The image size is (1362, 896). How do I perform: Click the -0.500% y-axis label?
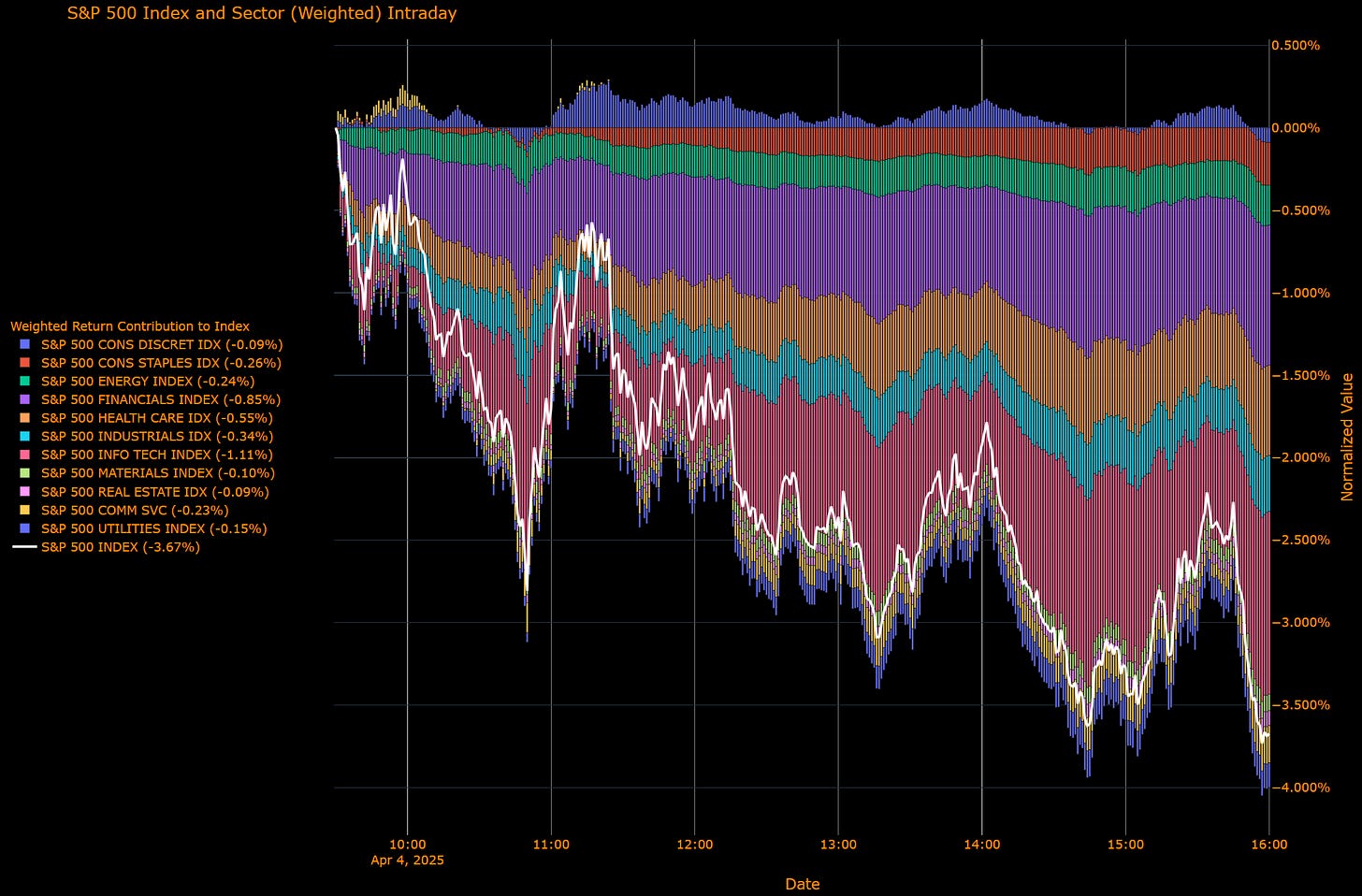(1299, 210)
